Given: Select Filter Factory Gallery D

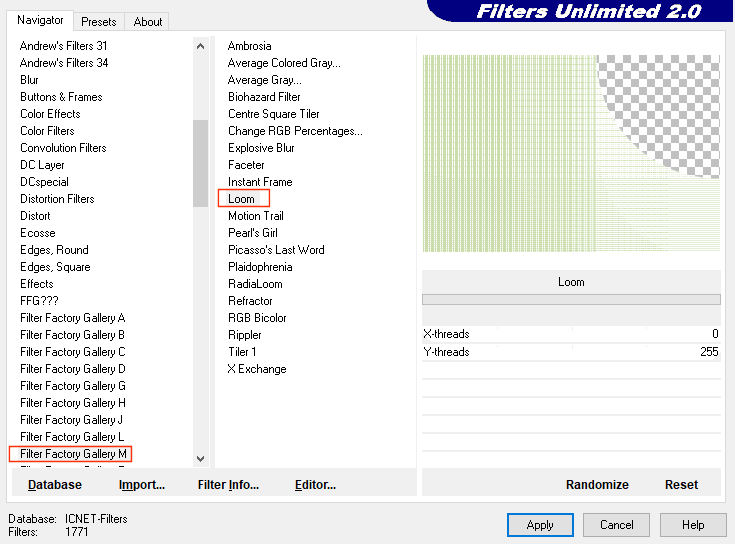Looking at the screenshot, I should pos(73,369).
